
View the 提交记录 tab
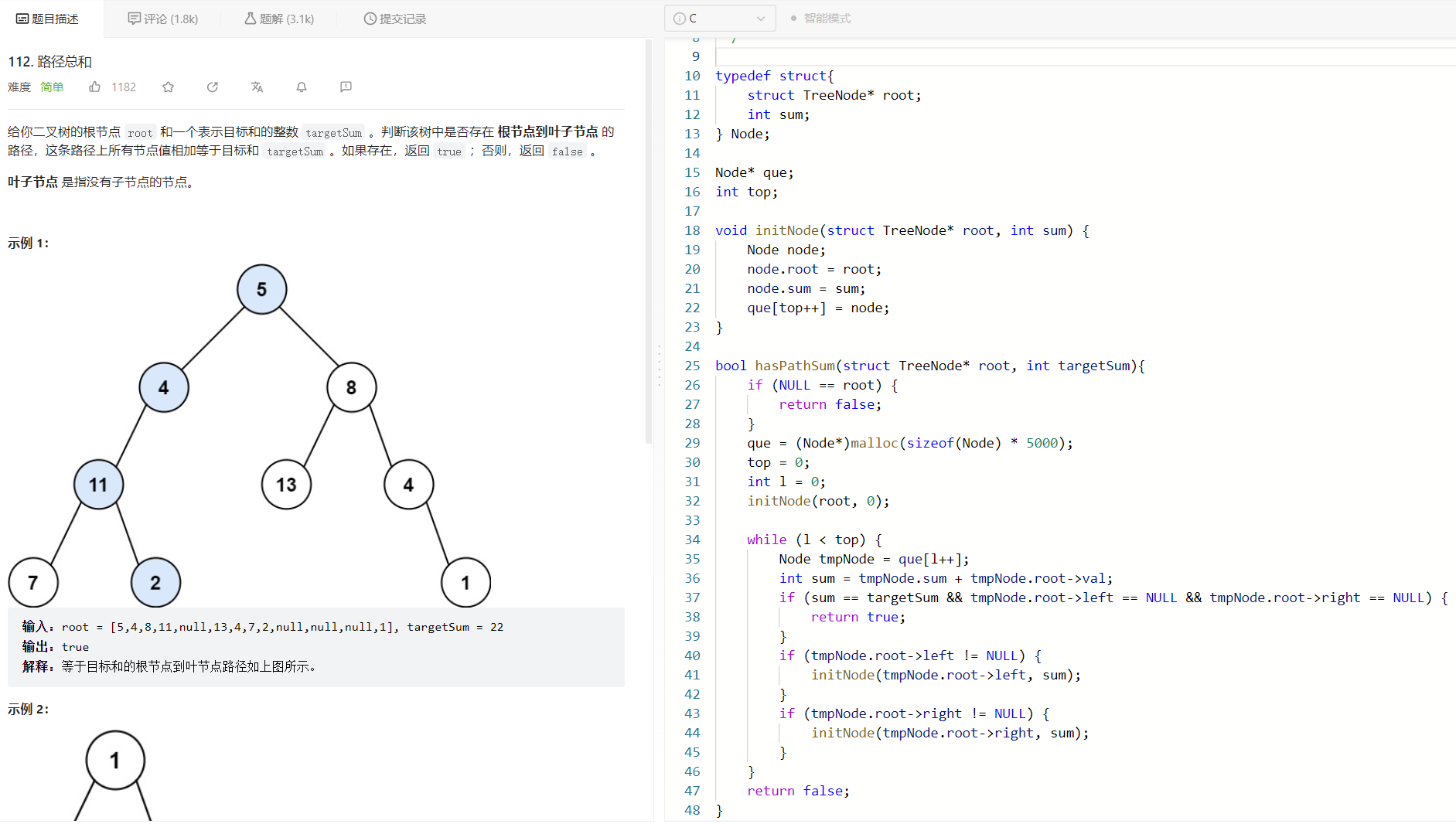pos(395,19)
